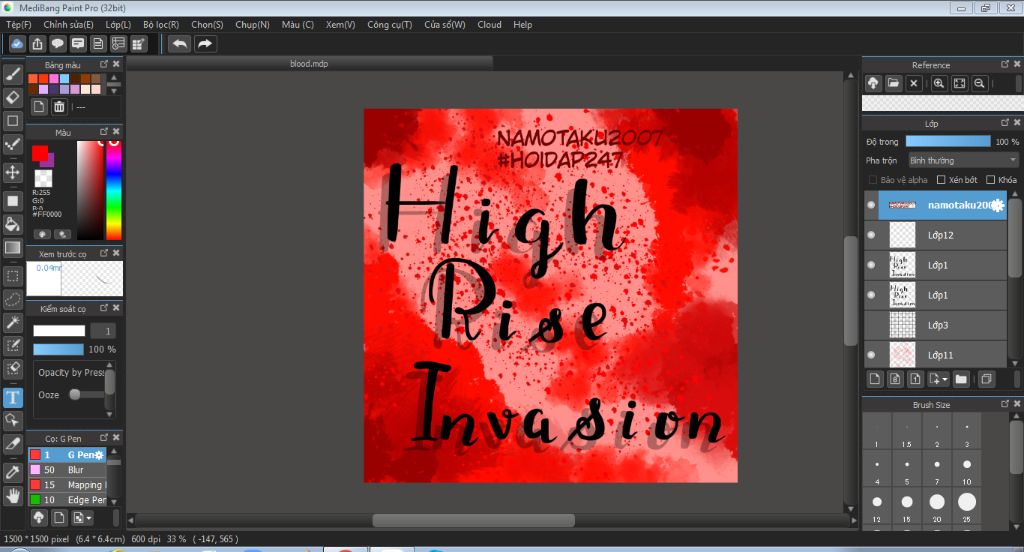Select the Mapping pen brush
The width and height of the screenshot is (1024, 552).
pos(67,485)
